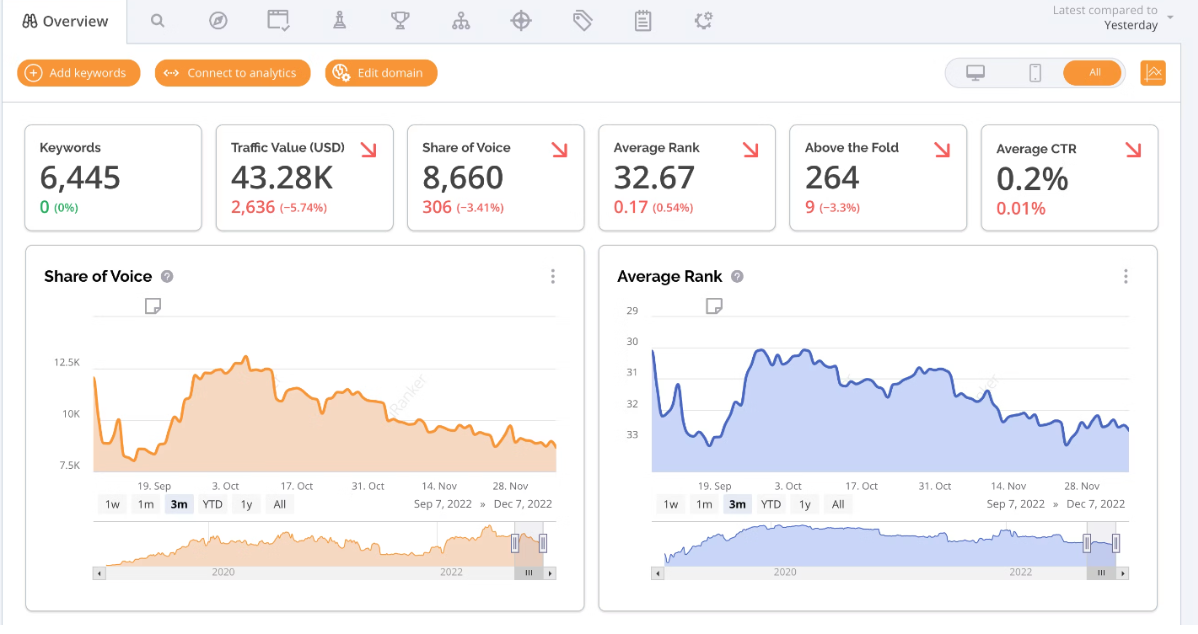Screen dimensions: 1198x634
Task: Click the Traffic Value (USD) card
Action: [x=304, y=178]
